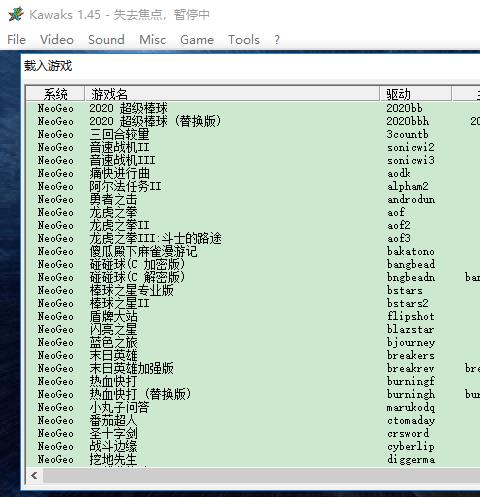Select the 音速战机II game row
The width and height of the screenshot is (480, 497).
tap(253, 147)
